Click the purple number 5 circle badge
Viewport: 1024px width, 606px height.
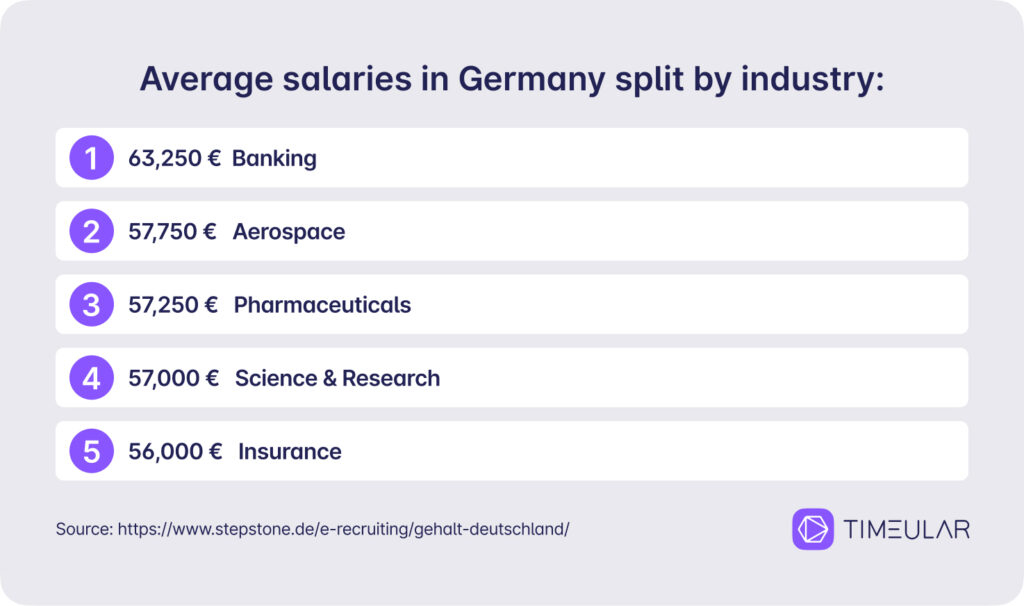click(x=91, y=451)
